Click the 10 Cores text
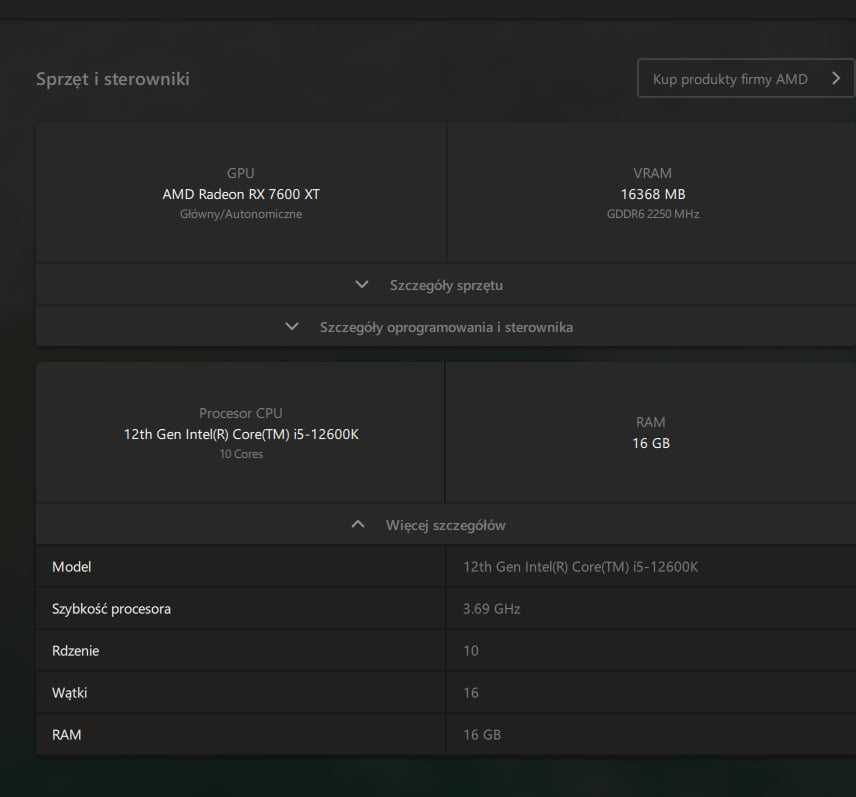This screenshot has width=856, height=797. click(x=241, y=454)
